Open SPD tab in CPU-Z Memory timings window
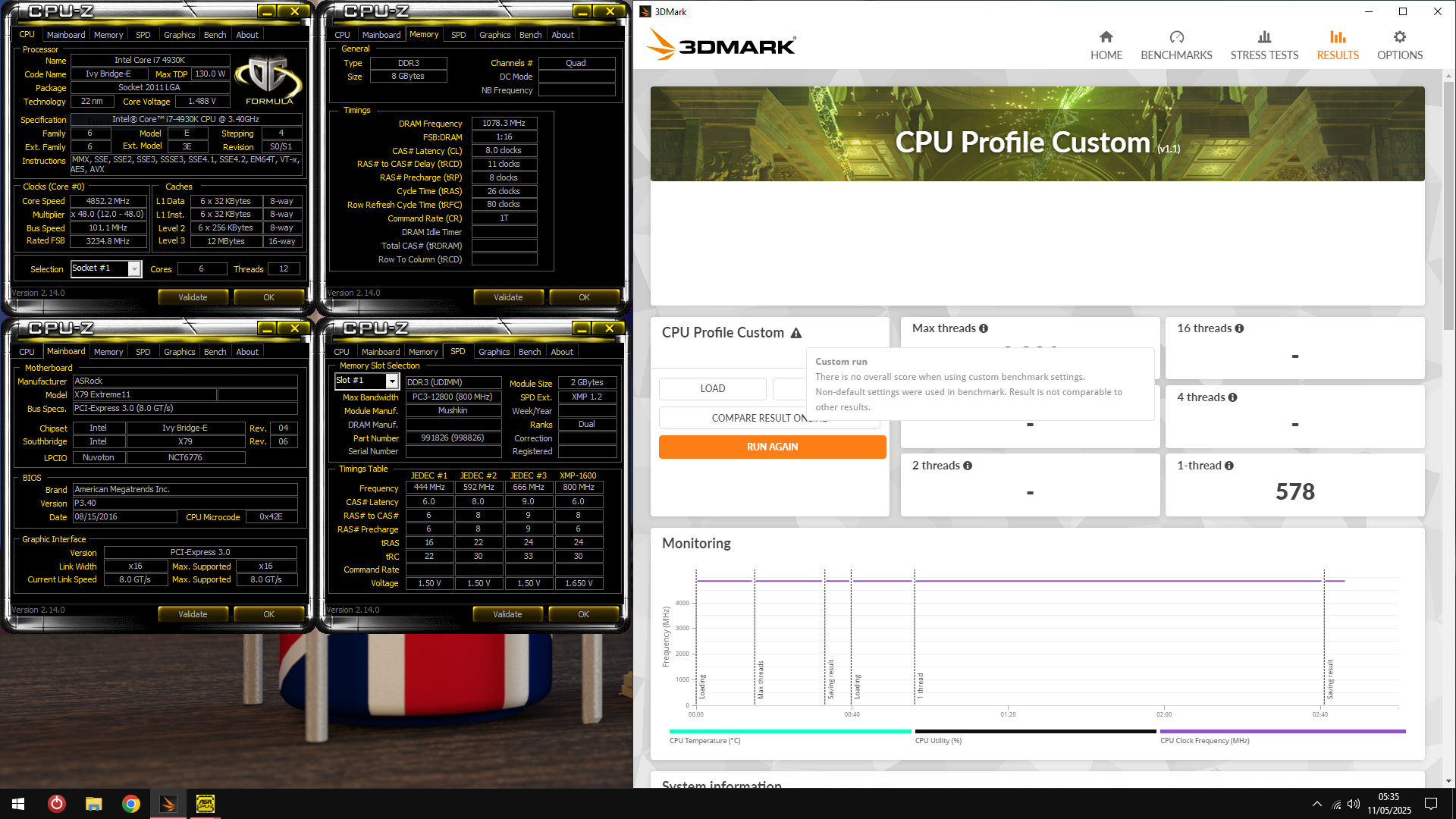 (458, 35)
